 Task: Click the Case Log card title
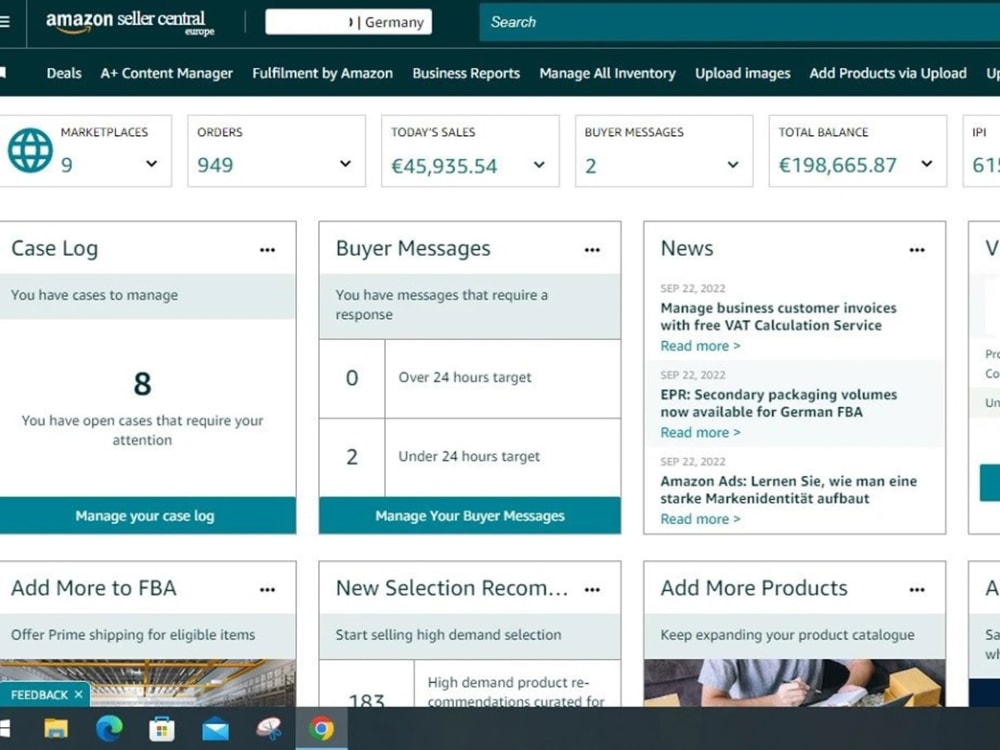pyautogui.click(x=54, y=249)
